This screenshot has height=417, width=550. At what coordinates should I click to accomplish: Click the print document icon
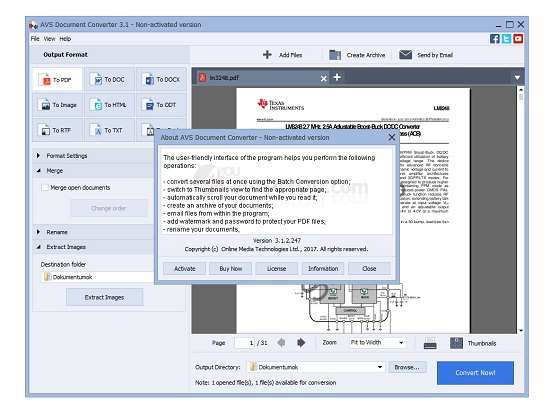430,343
